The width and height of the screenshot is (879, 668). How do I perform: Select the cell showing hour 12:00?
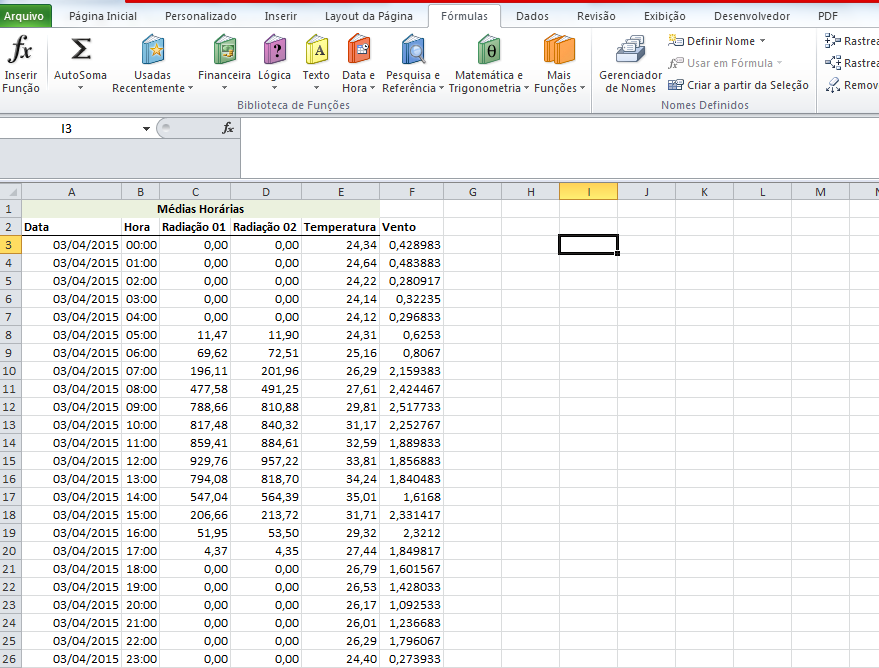click(x=141, y=461)
